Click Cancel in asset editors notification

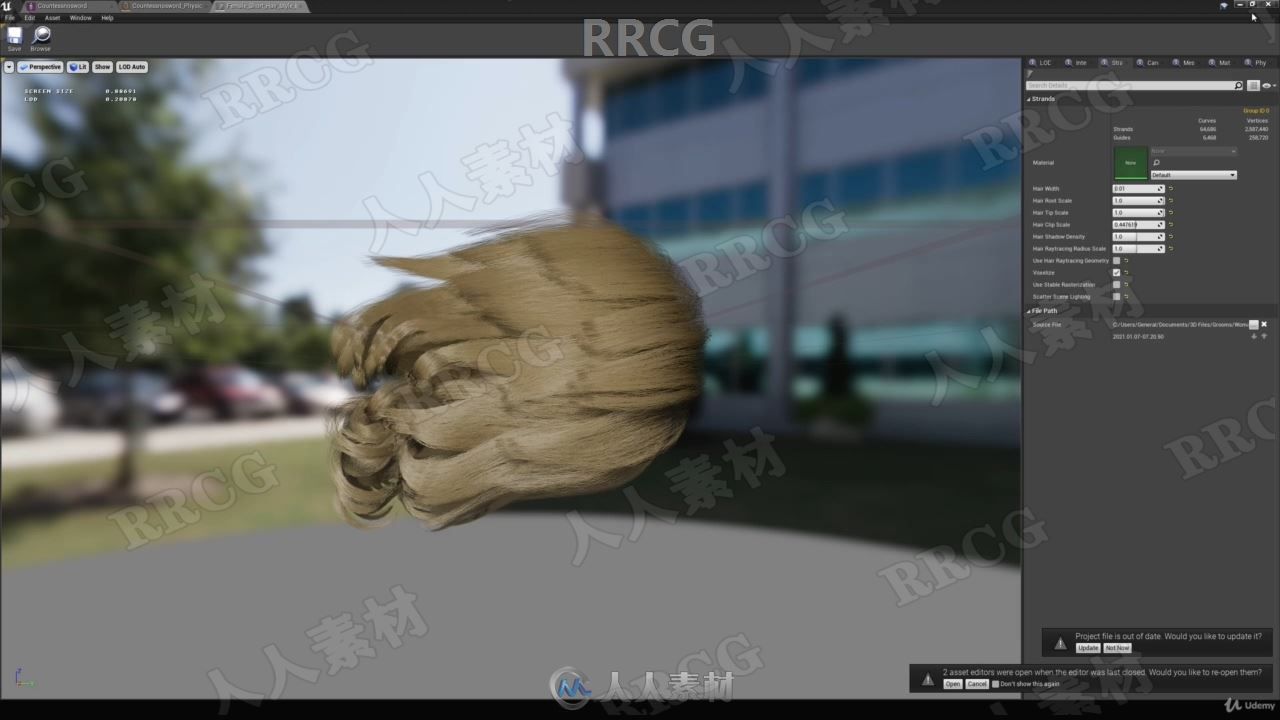[977, 684]
